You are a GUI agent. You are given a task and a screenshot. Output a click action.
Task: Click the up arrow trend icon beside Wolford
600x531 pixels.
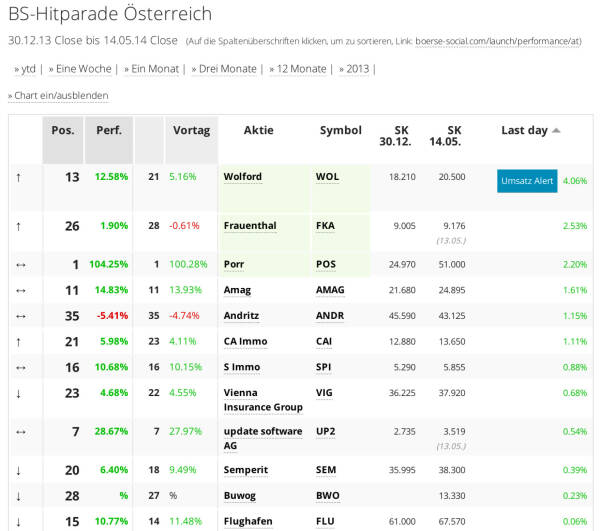[18, 178]
